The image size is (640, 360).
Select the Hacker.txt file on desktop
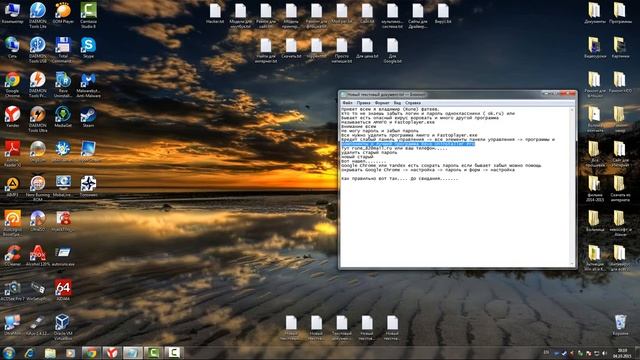pos(215,13)
